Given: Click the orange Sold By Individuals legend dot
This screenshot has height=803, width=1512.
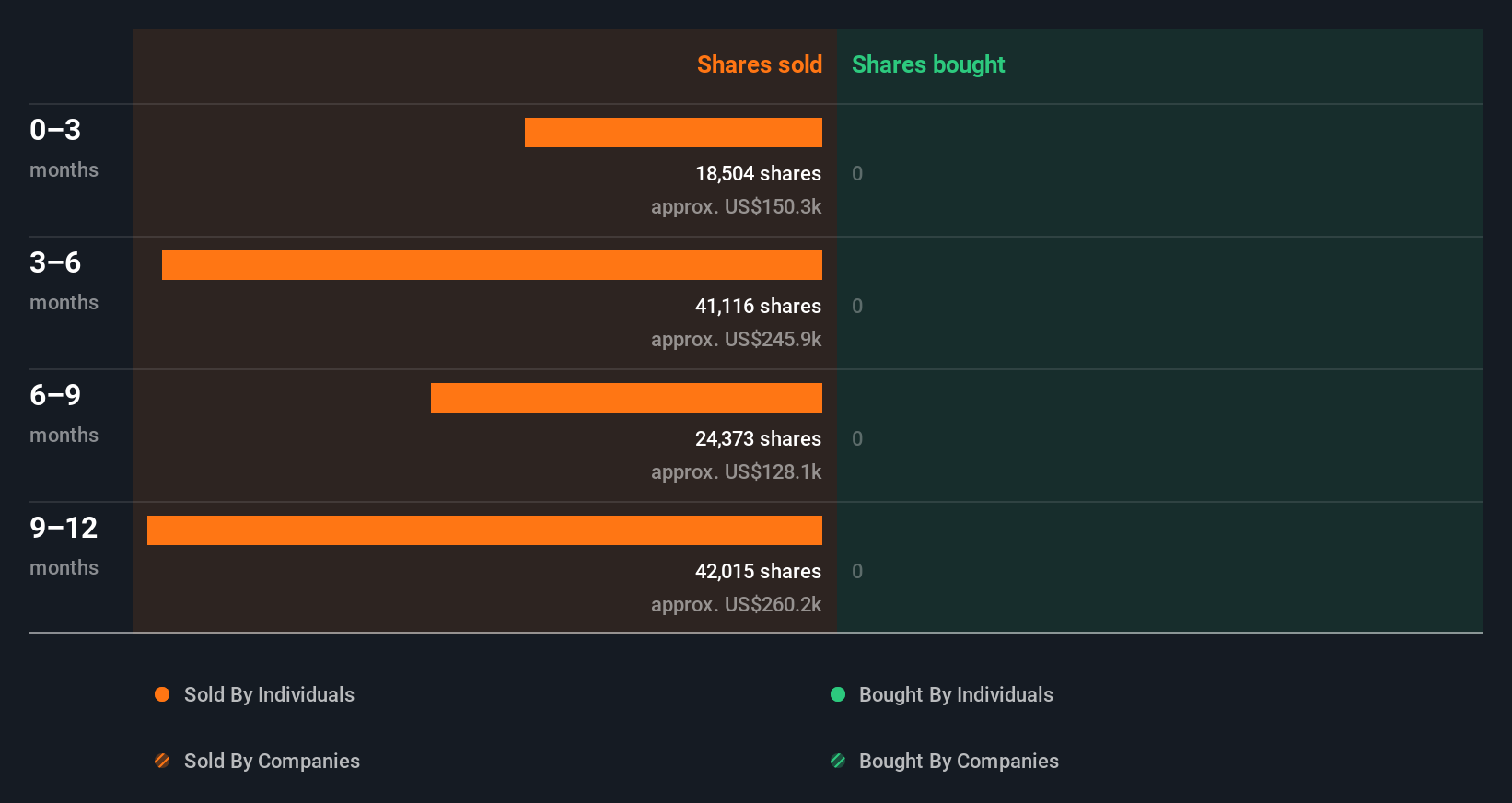Looking at the screenshot, I should (162, 694).
